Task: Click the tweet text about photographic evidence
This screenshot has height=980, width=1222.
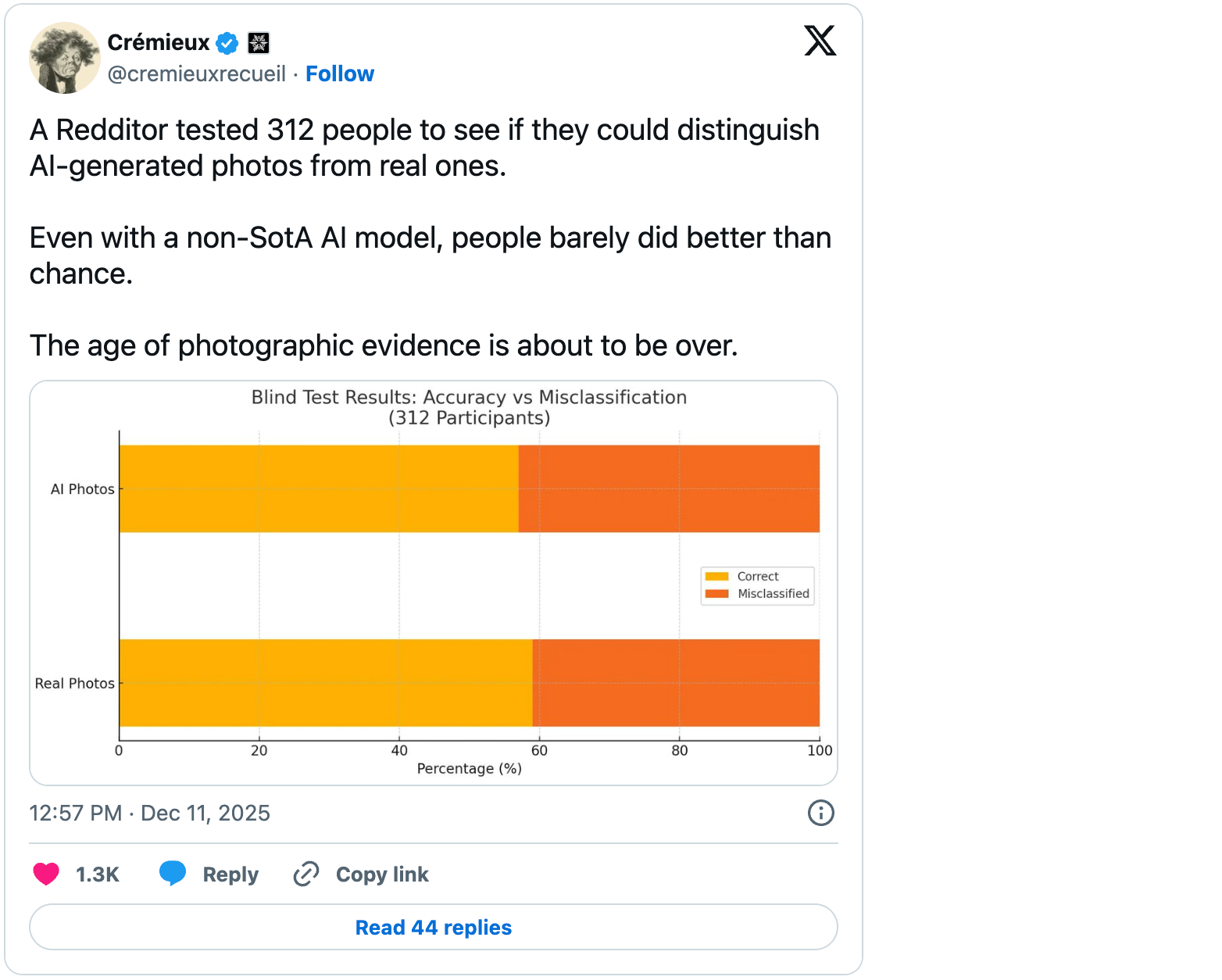Action: [384, 345]
